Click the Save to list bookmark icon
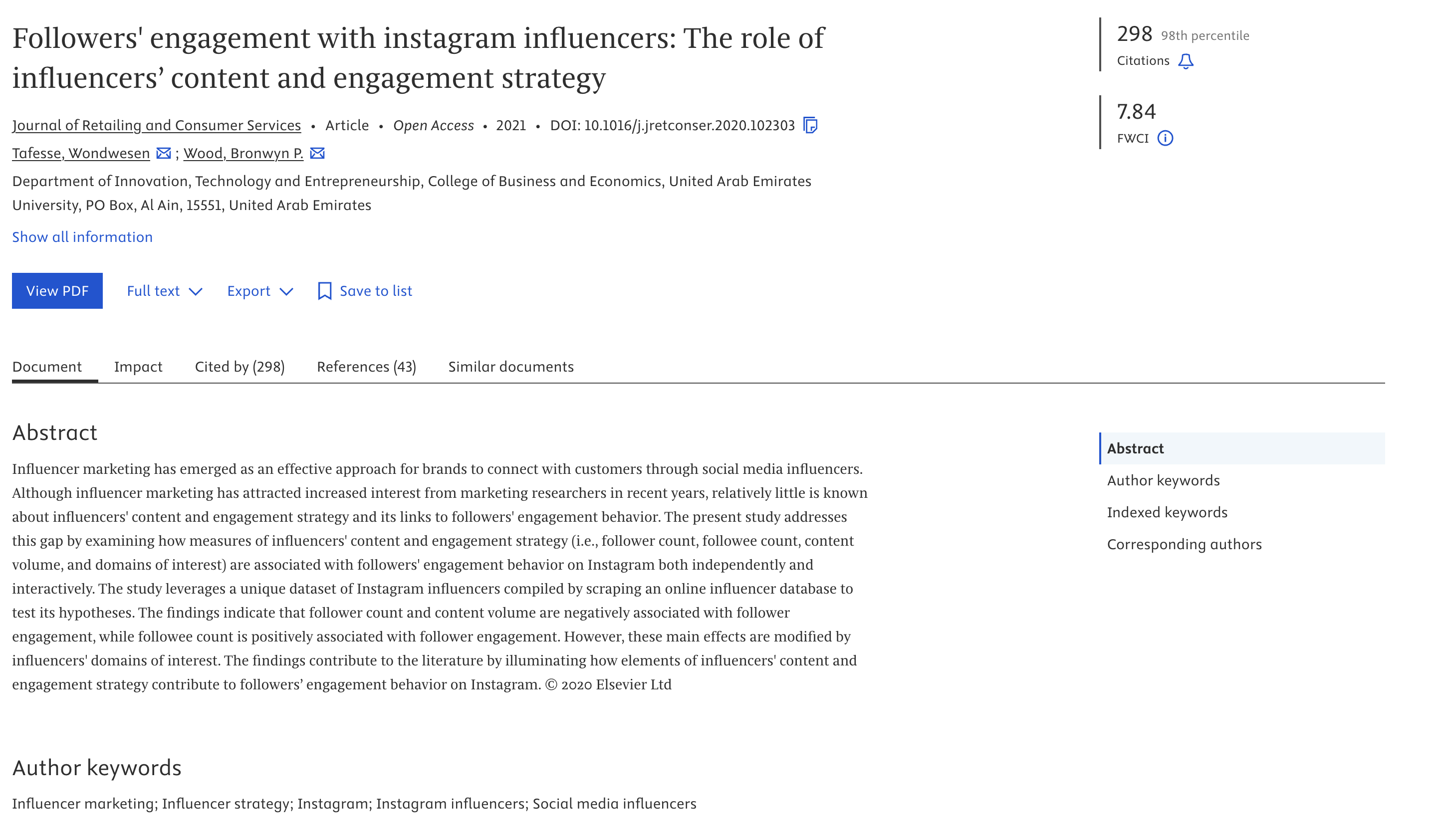Image resolution: width=1439 pixels, height=840 pixels. pos(324,291)
